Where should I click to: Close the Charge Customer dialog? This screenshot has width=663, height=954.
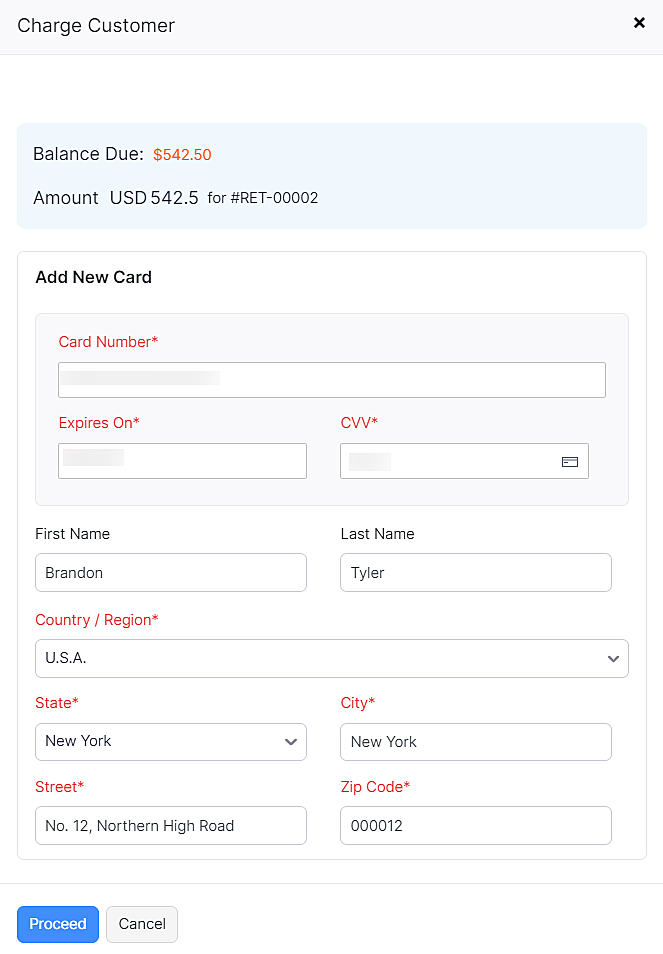click(x=639, y=23)
